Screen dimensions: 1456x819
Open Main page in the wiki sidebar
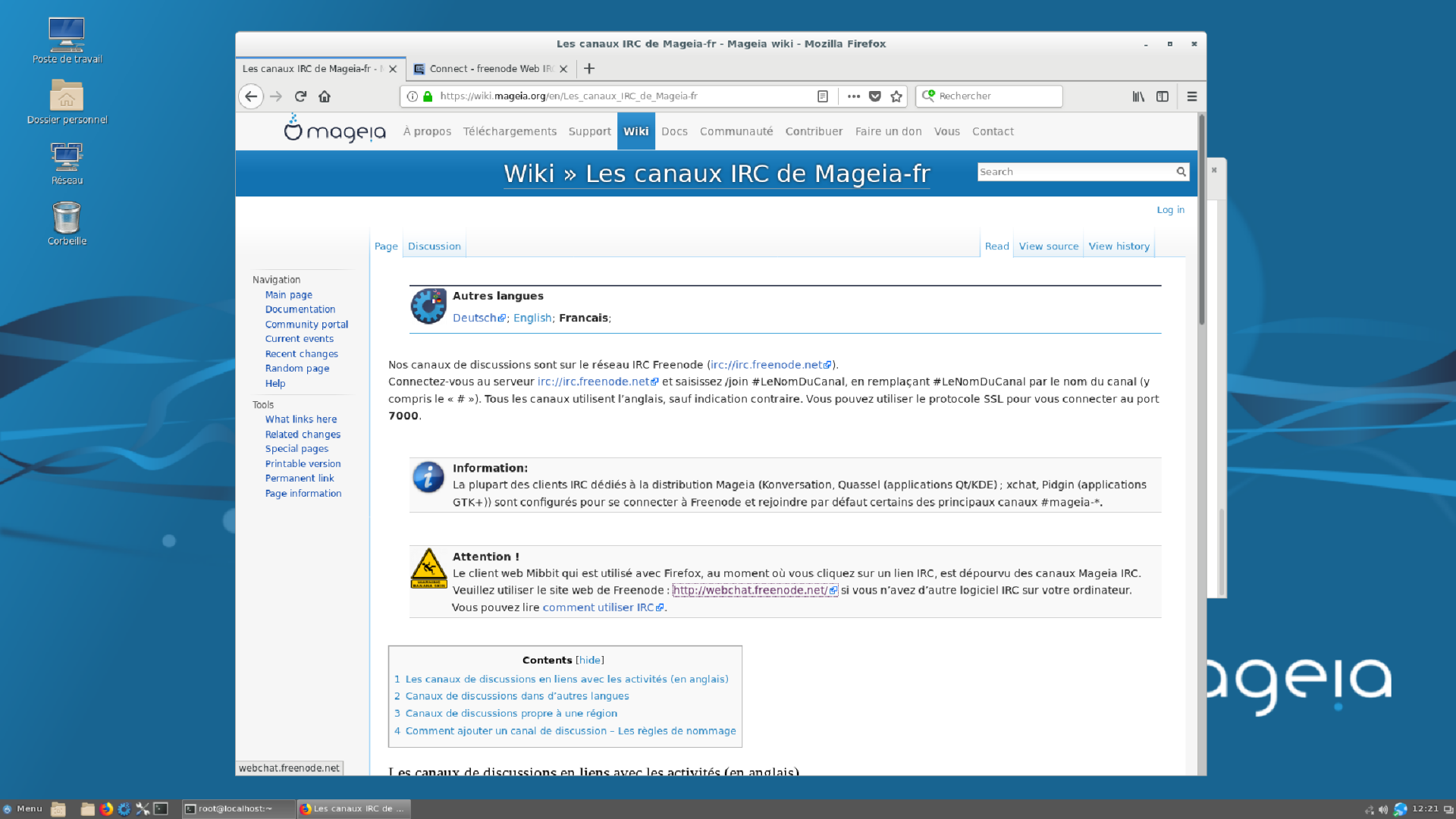click(x=288, y=295)
